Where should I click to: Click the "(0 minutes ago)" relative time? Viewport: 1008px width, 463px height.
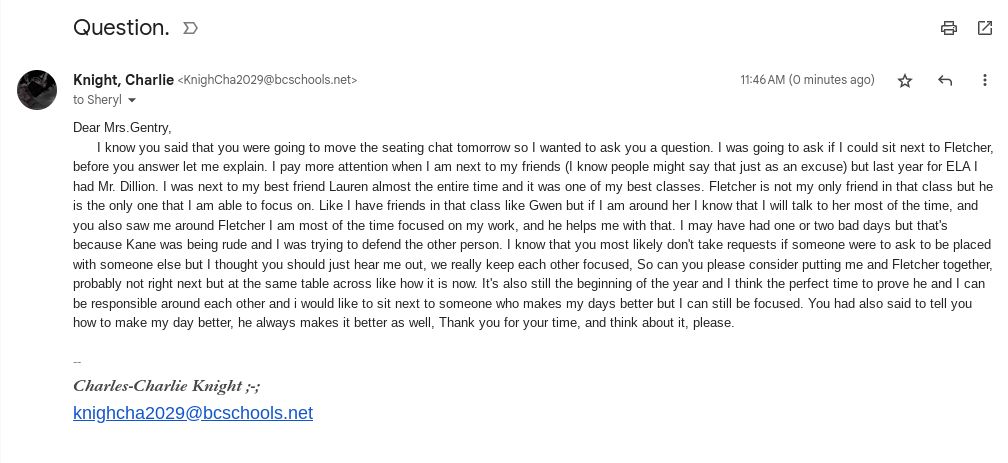(832, 80)
